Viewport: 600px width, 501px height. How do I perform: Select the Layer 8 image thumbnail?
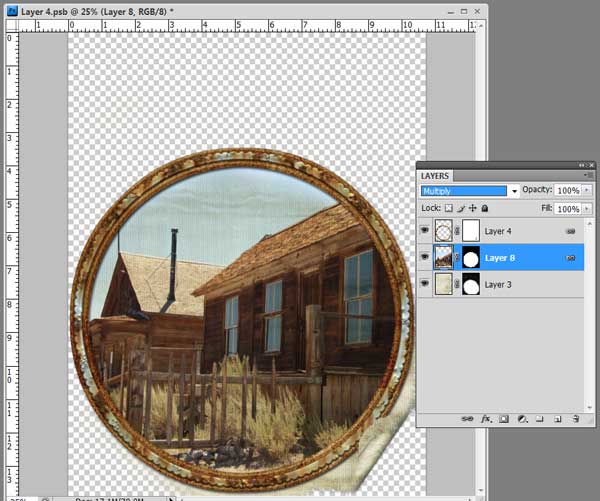point(443,257)
